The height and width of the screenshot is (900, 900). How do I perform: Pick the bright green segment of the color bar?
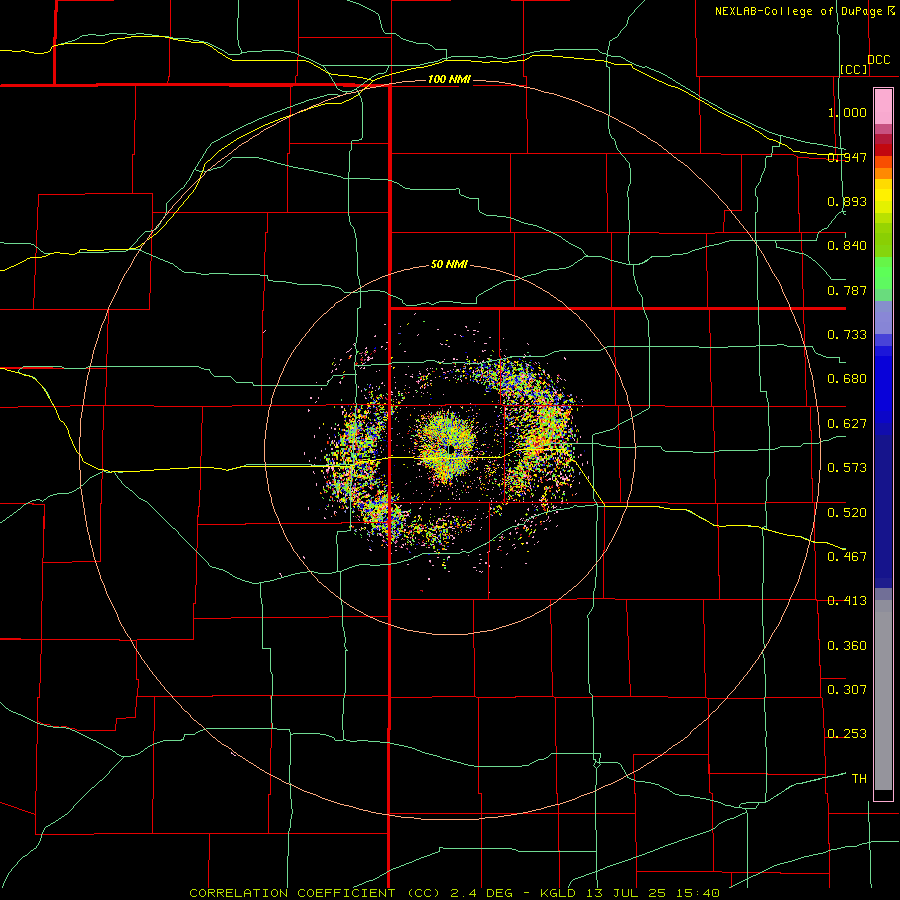point(883,273)
